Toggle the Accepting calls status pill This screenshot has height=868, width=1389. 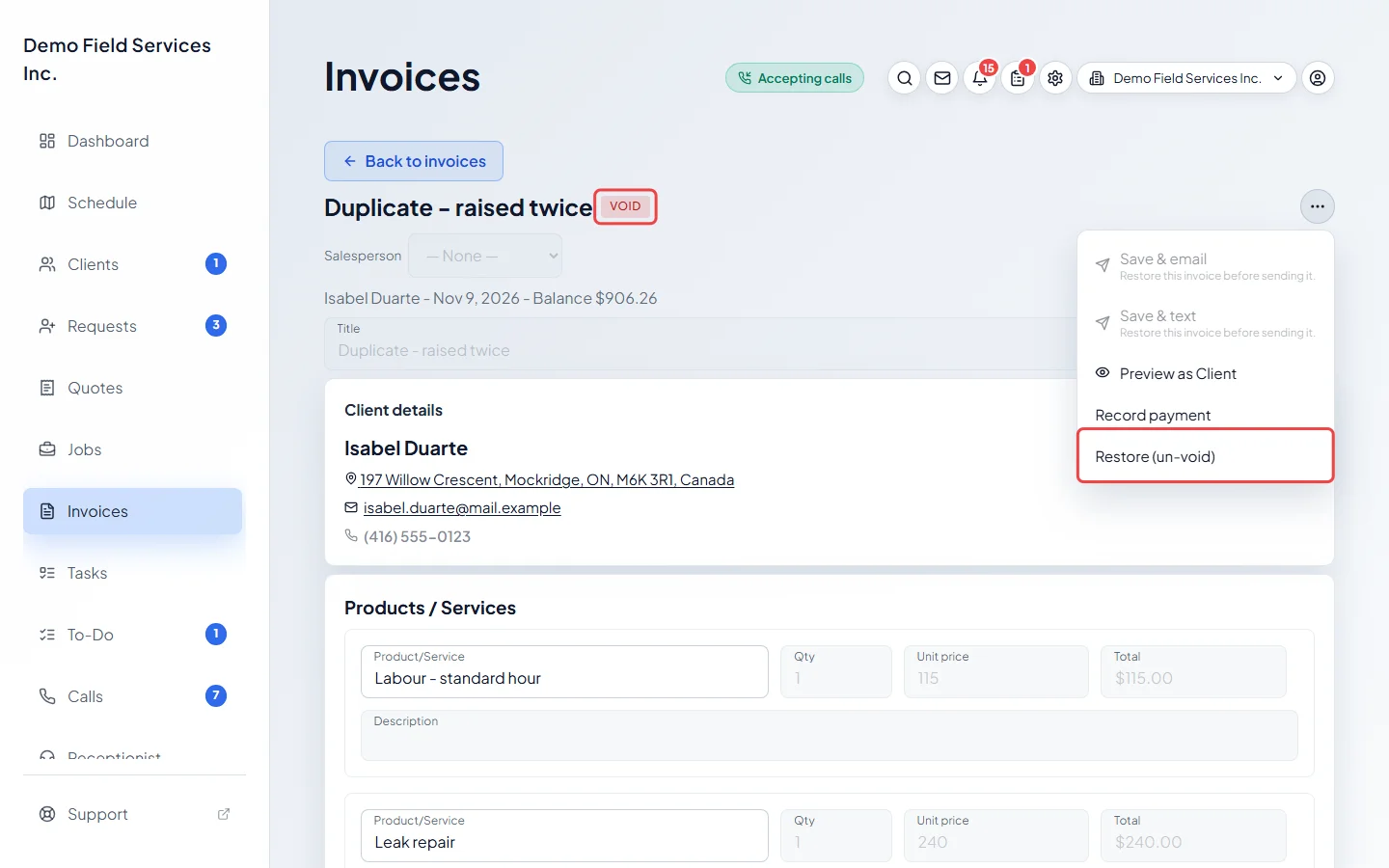click(795, 78)
